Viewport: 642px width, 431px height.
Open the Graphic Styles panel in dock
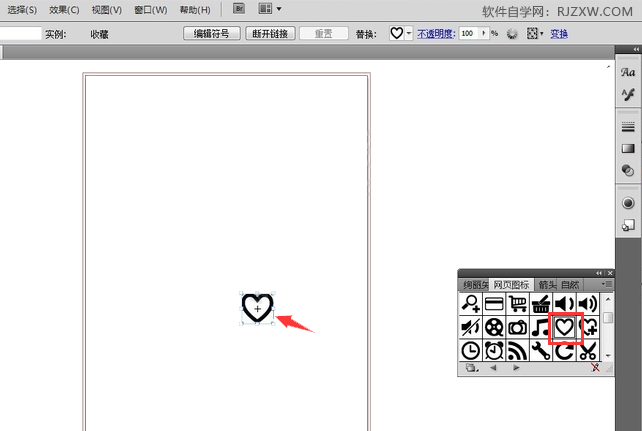(628, 225)
